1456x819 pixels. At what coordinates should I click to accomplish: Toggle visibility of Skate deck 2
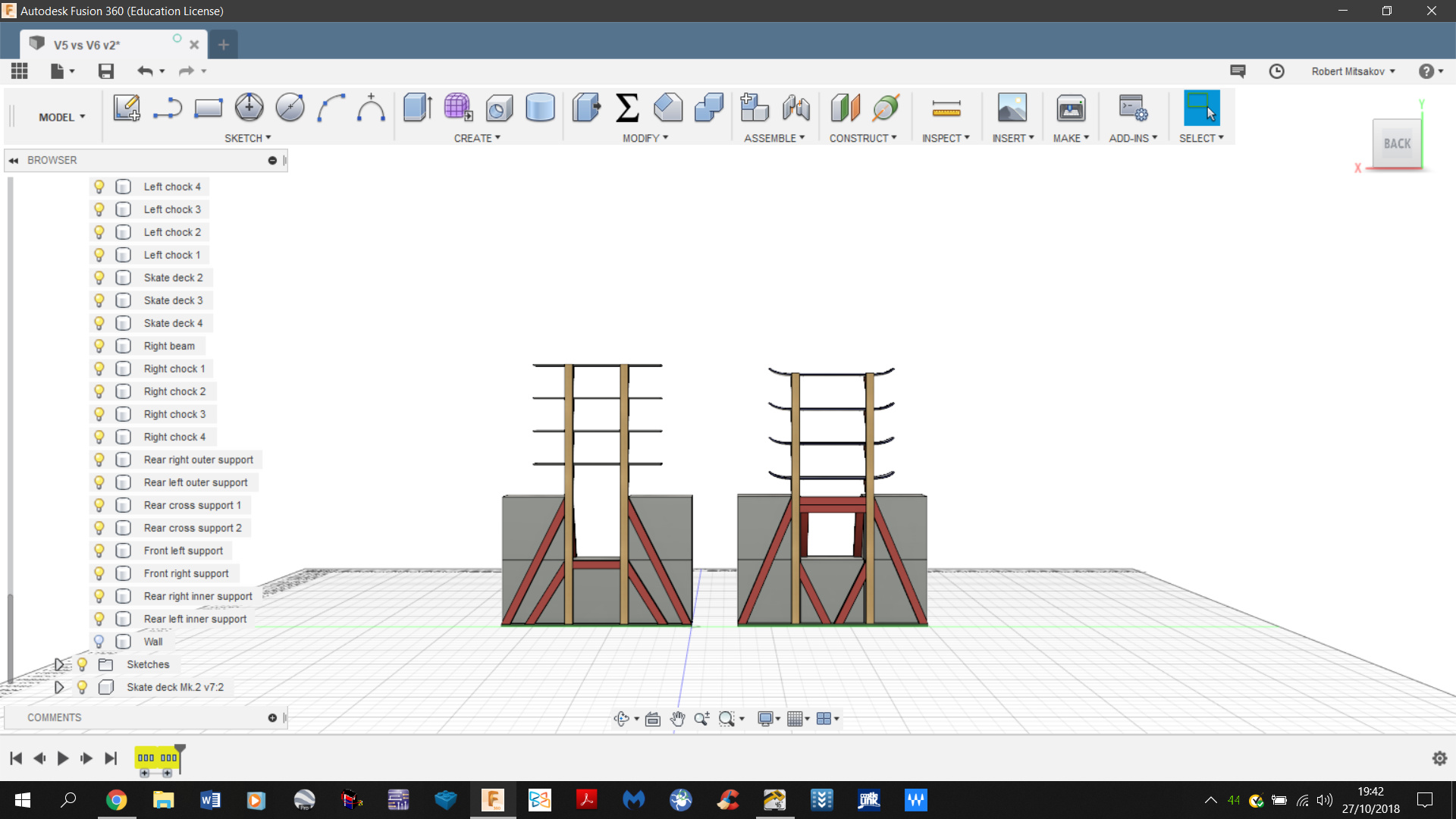click(99, 278)
